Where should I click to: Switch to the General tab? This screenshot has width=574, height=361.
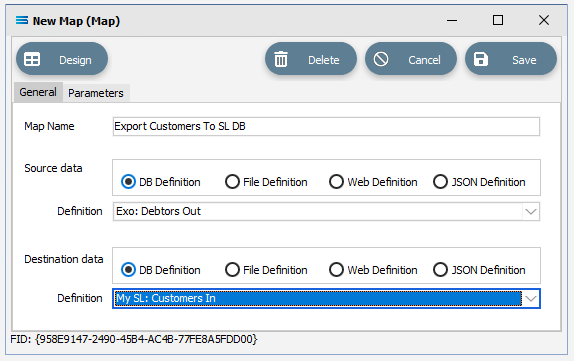click(x=38, y=92)
